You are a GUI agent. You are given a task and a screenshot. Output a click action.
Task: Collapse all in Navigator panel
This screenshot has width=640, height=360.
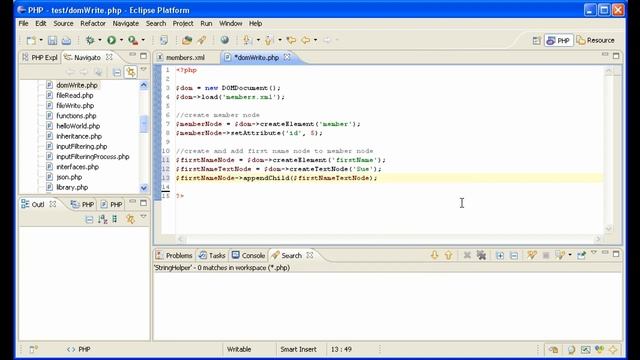pyautogui.click(x=117, y=72)
